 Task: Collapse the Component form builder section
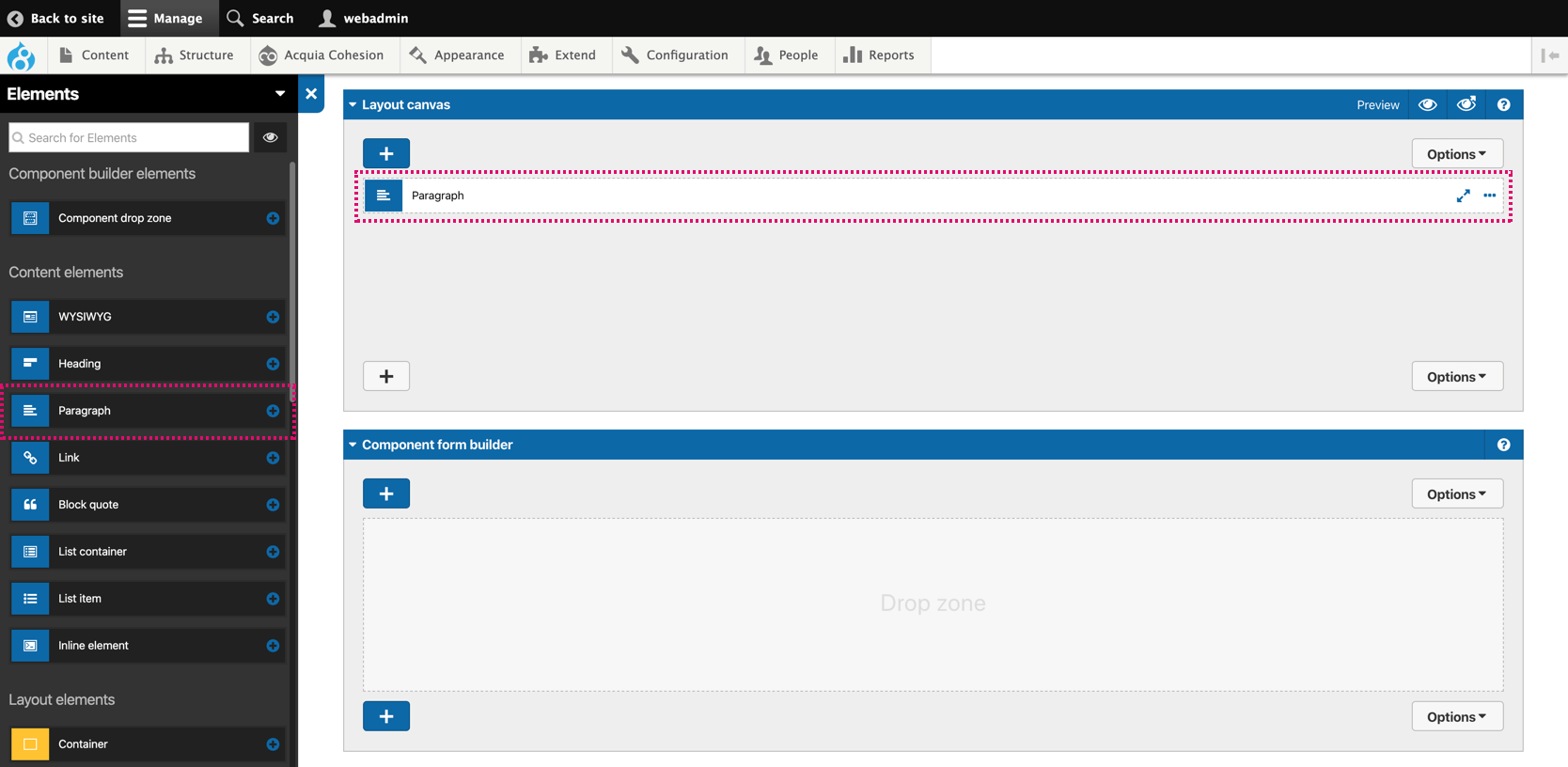(x=353, y=446)
